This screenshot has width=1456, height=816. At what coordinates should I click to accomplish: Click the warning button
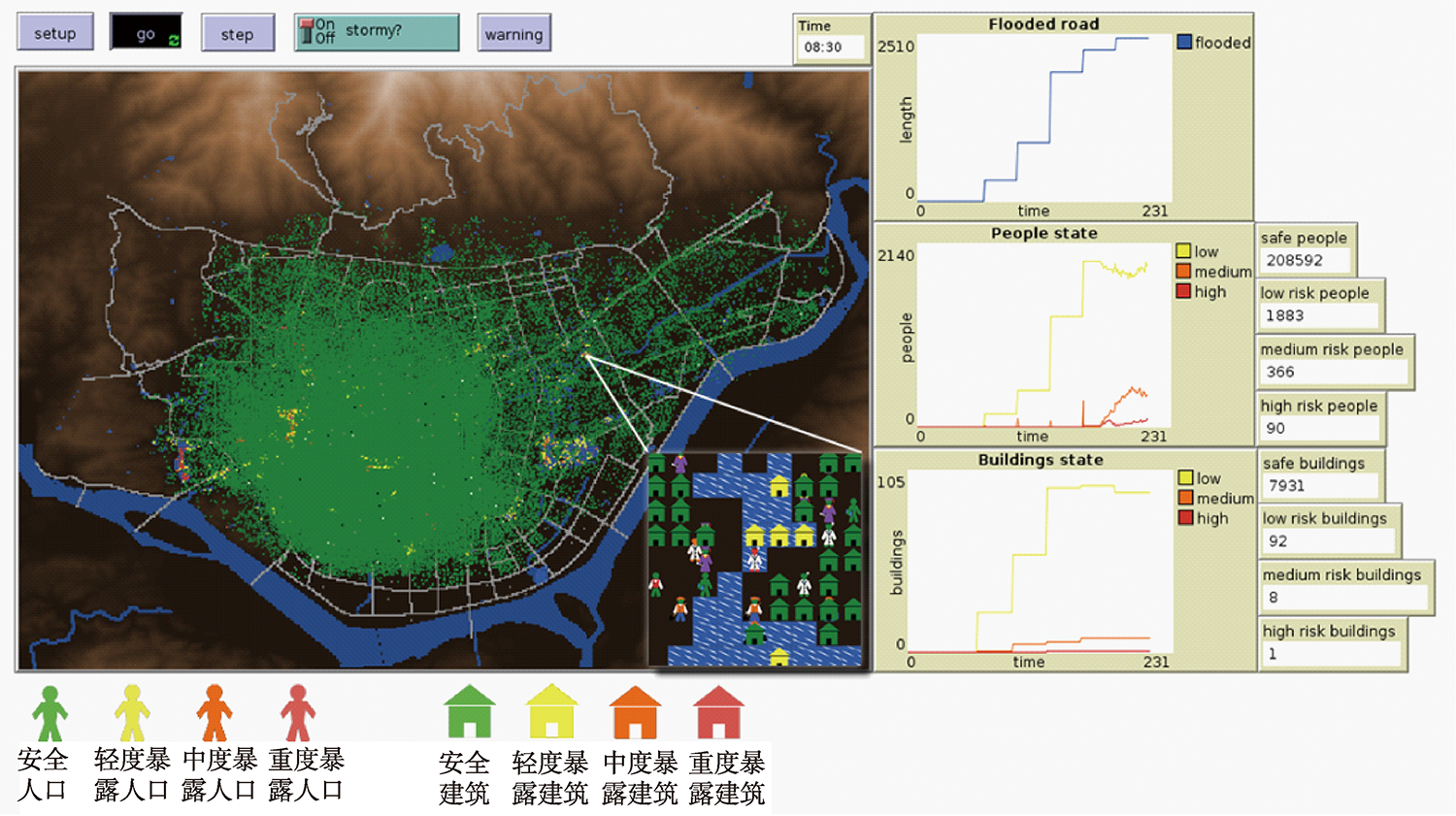pos(513,33)
